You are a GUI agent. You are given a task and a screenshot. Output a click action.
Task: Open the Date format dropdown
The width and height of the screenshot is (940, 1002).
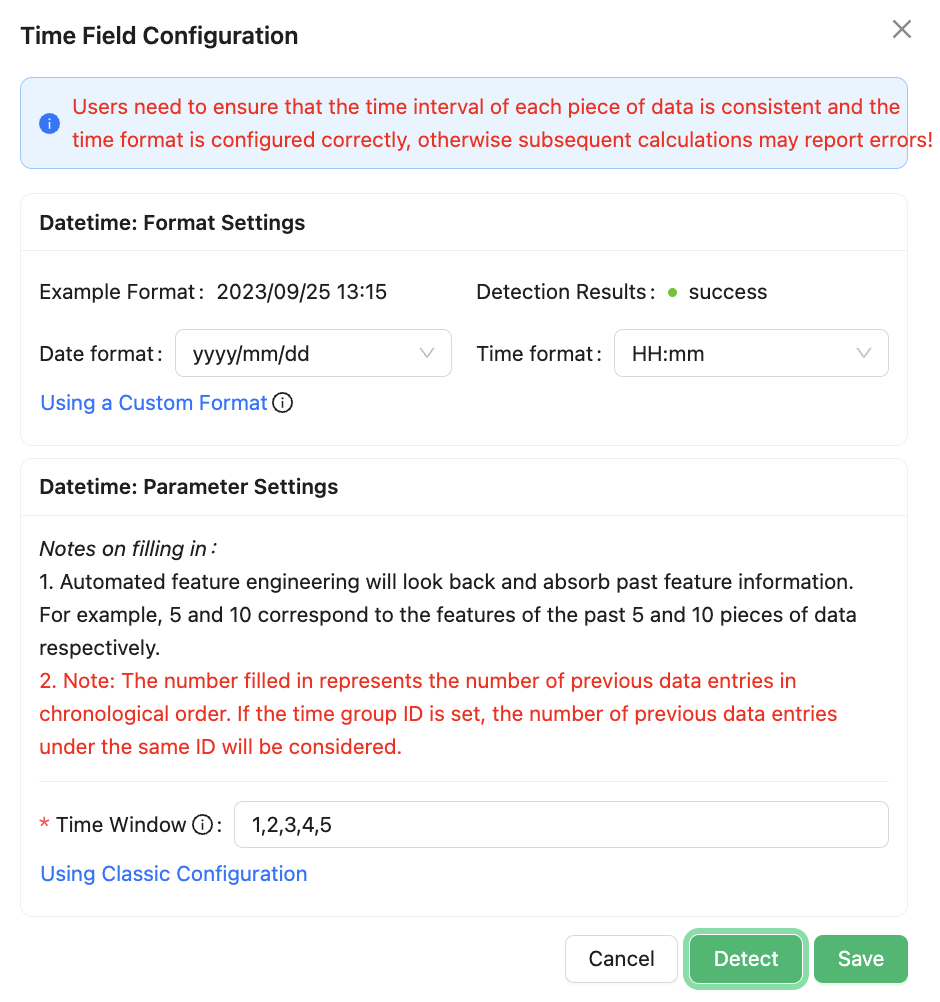click(313, 353)
